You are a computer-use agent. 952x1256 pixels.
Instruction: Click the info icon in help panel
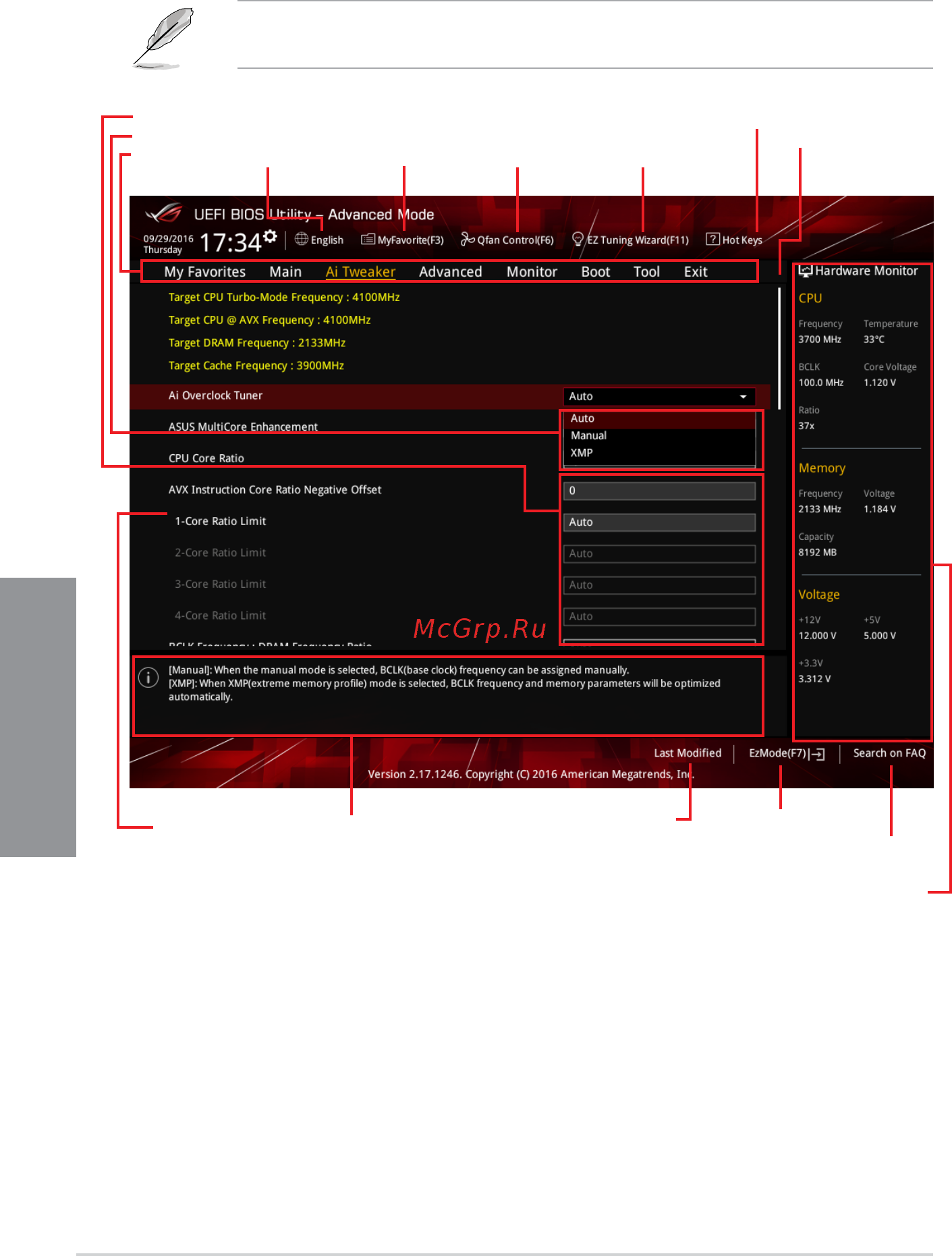coord(148,677)
